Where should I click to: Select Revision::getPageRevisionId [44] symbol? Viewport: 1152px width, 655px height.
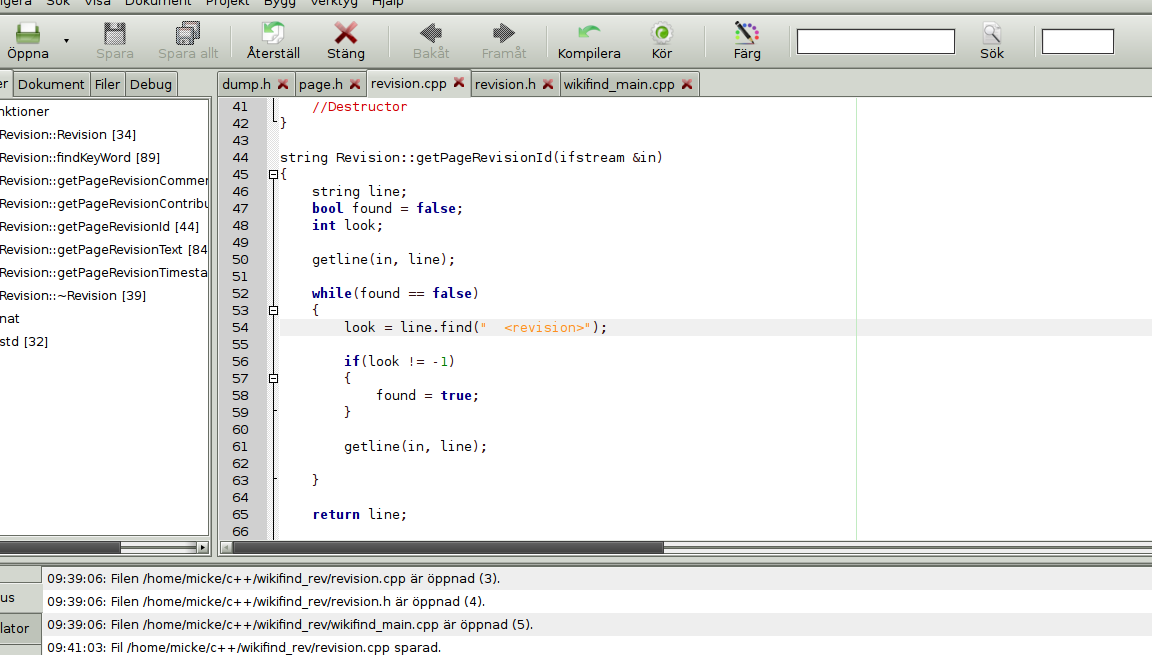tap(99, 226)
